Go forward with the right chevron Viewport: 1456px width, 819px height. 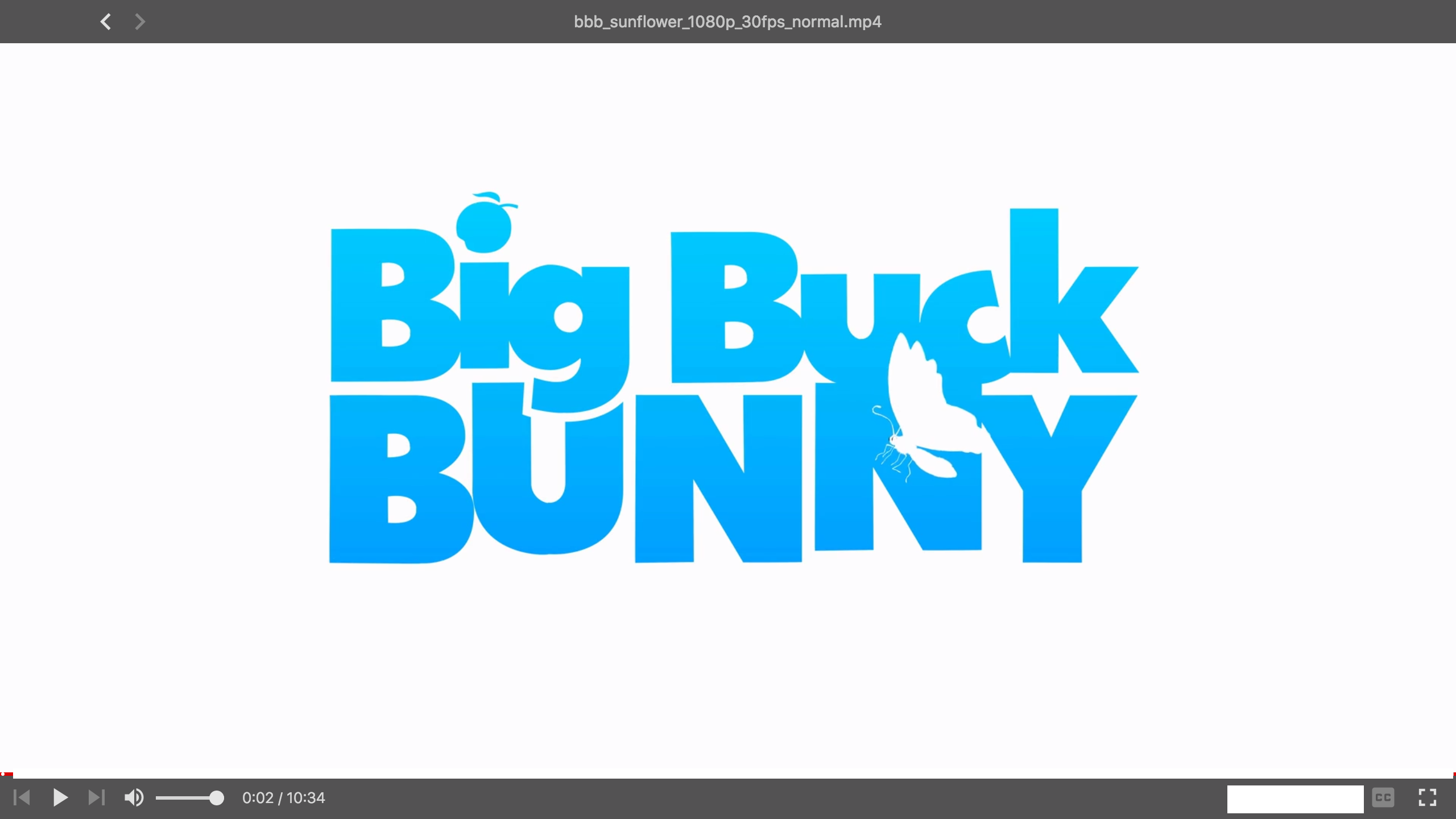(x=139, y=22)
